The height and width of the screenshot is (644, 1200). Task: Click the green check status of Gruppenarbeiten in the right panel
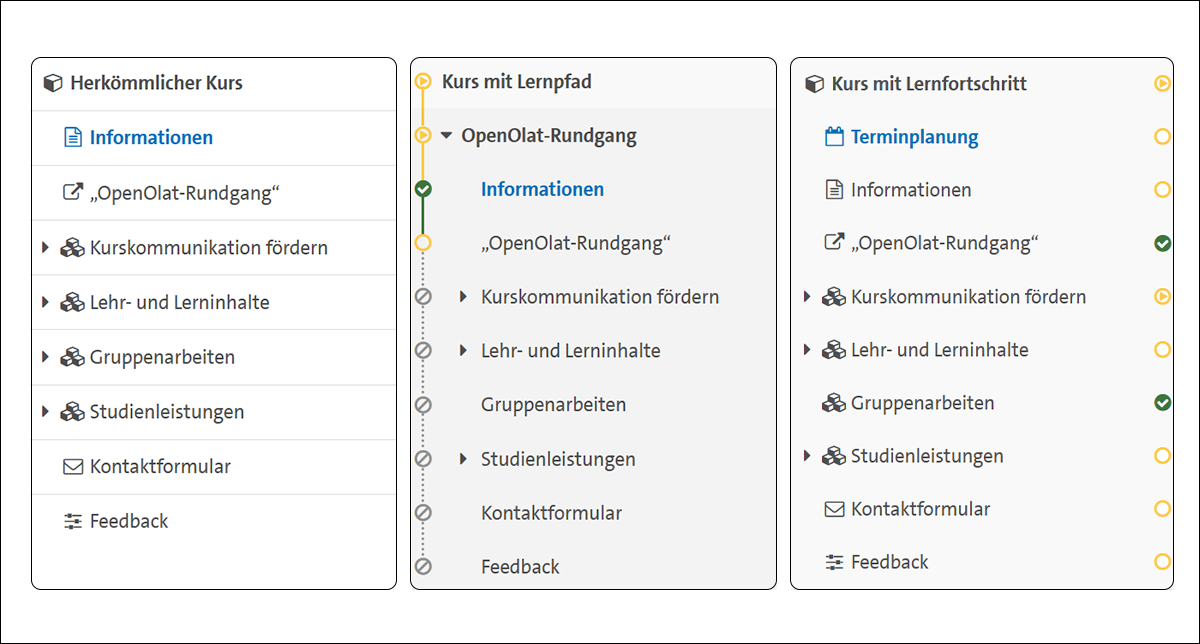1162,402
